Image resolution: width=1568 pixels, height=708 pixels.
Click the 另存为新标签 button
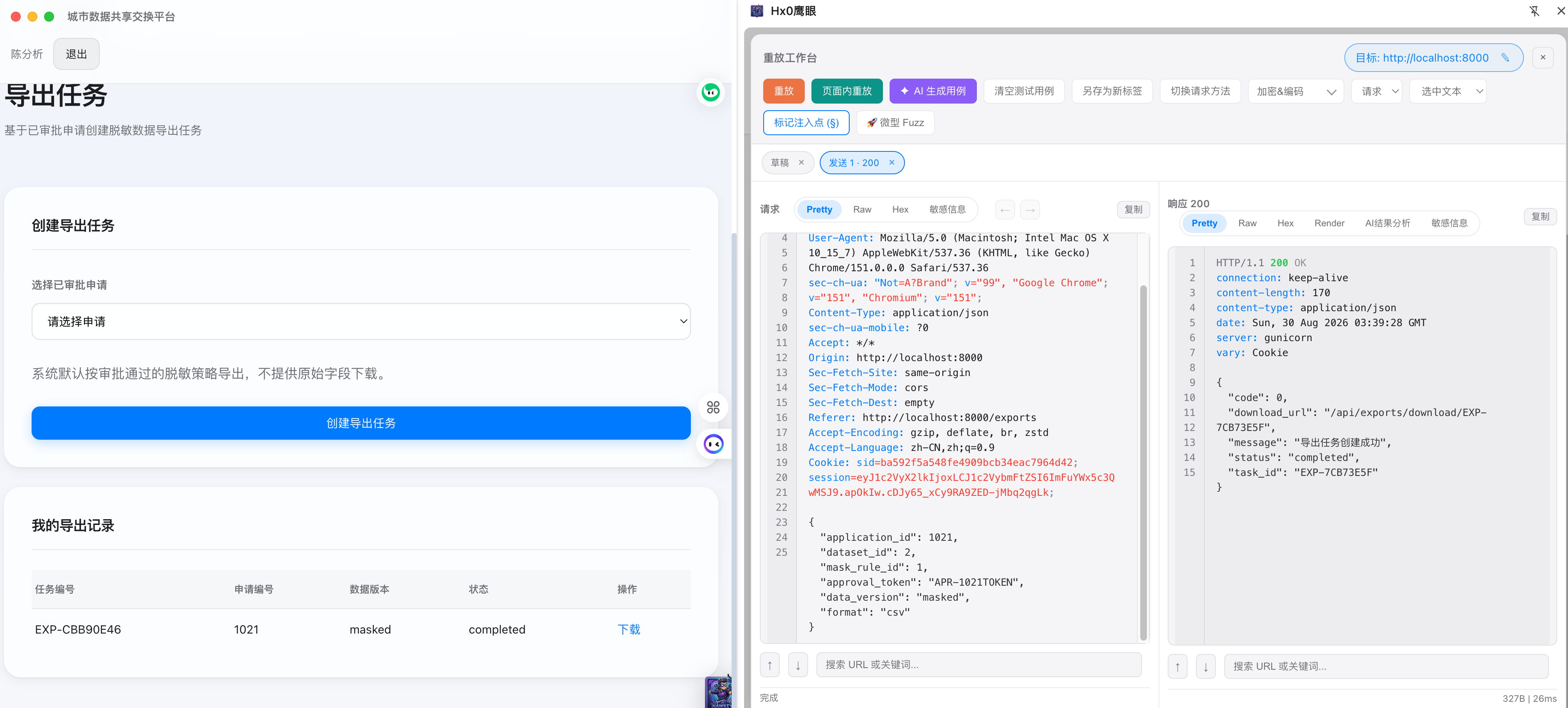point(1112,92)
